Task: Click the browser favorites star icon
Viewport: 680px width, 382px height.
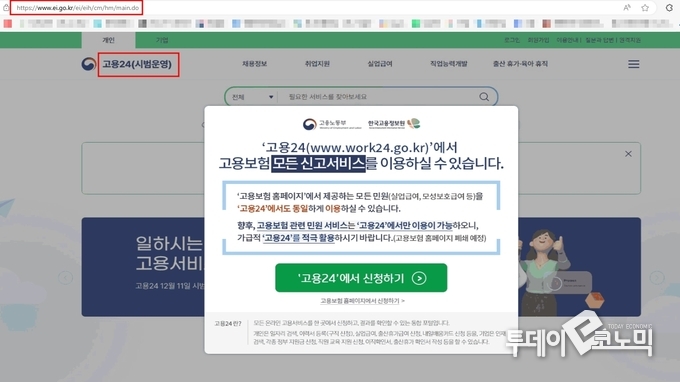Action: (x=645, y=7)
